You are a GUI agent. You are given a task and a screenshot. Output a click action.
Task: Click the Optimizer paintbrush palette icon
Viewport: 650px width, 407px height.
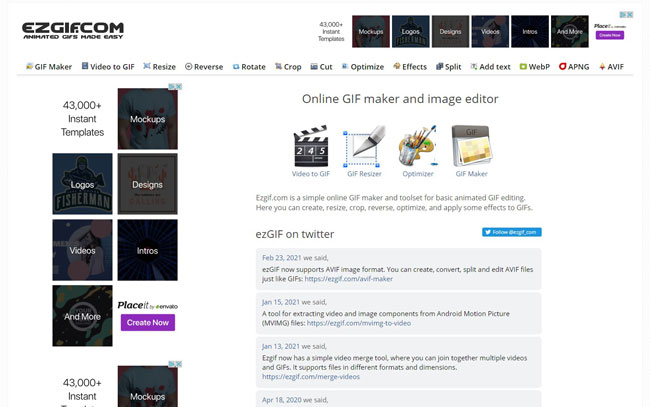[x=418, y=146]
